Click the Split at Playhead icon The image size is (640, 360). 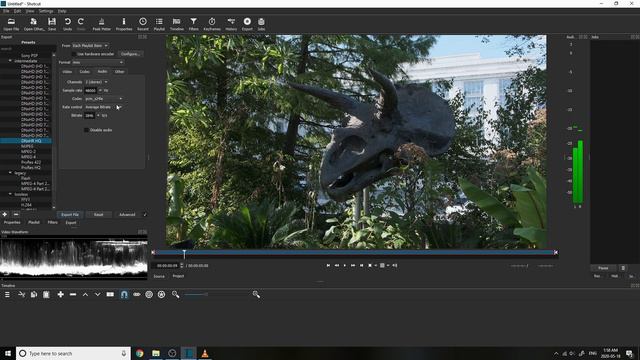(x=110, y=294)
